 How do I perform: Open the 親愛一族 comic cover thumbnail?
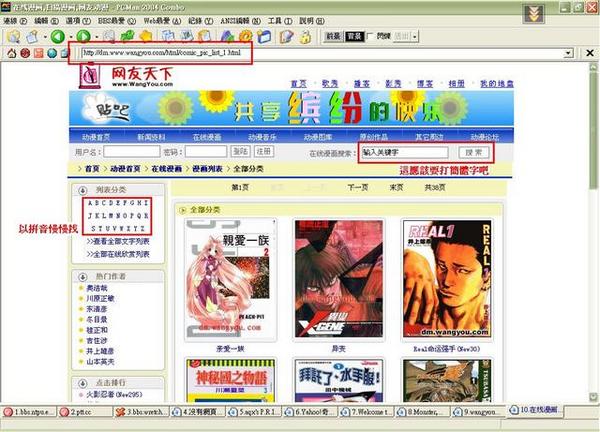click(230, 279)
